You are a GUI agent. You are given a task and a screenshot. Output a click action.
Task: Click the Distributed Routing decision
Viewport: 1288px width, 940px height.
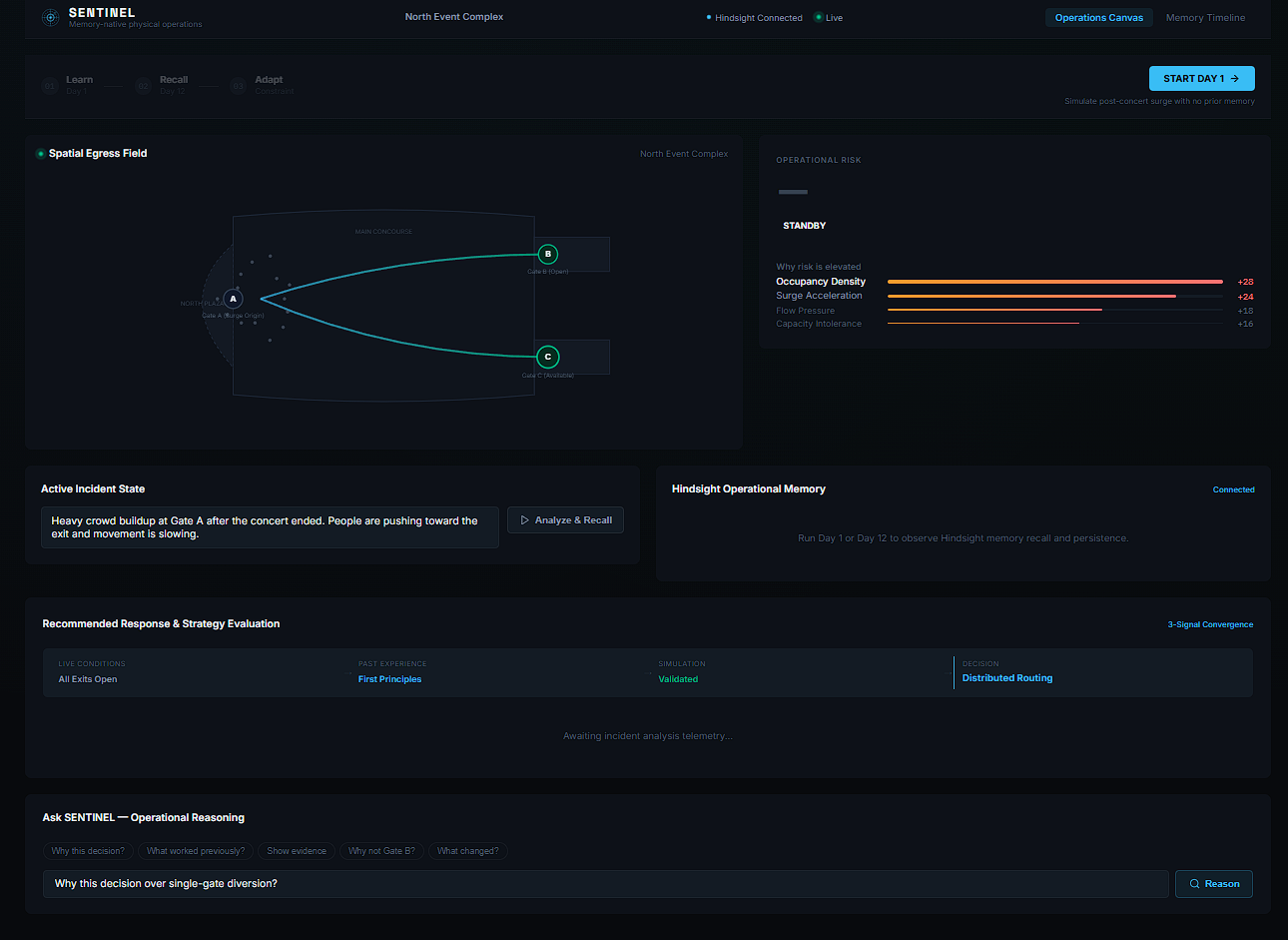pyautogui.click(x=1007, y=678)
